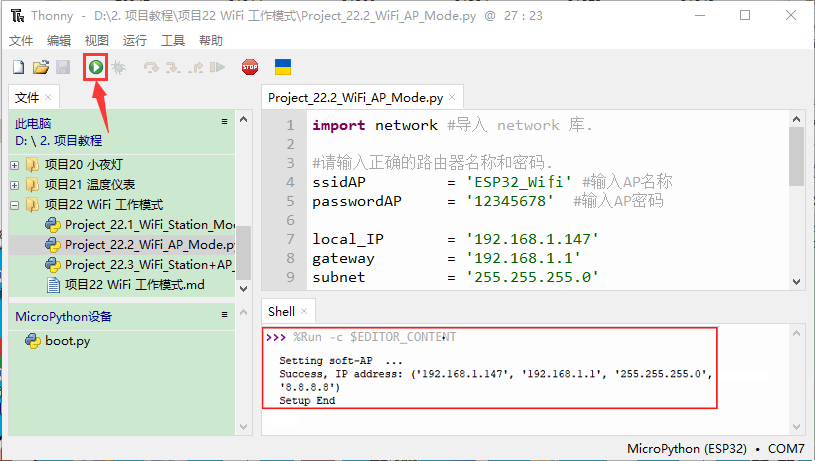The height and width of the screenshot is (461, 815).
Task: Click the Open file folder icon
Action: (40, 68)
